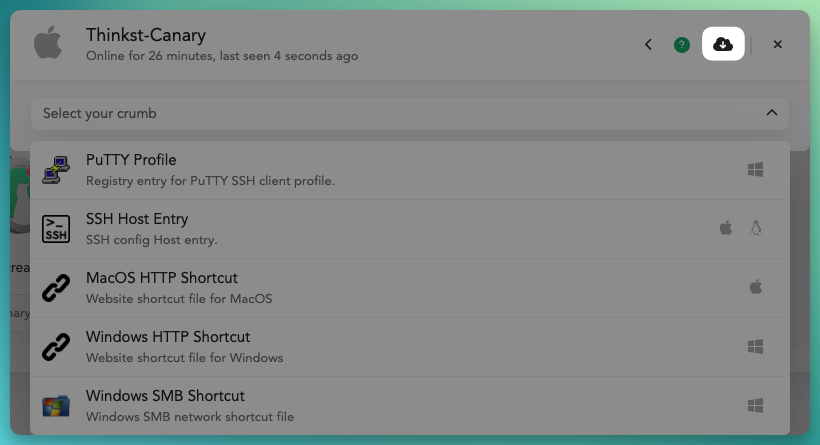Choose Windows SMB Shortcut option
Image resolution: width=820 pixels, height=445 pixels.
[x=409, y=406]
